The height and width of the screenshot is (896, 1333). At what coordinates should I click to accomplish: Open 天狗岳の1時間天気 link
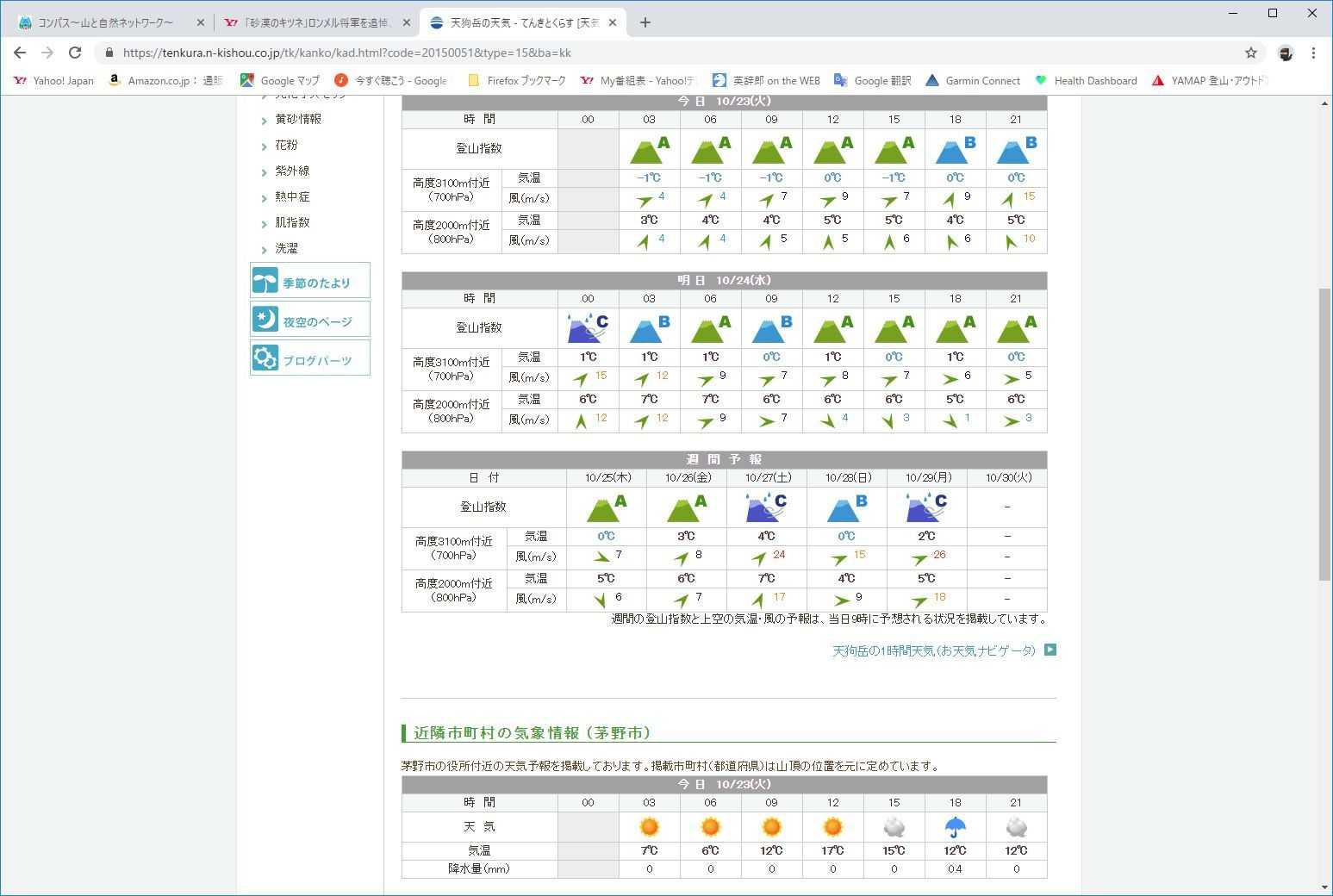coord(934,650)
